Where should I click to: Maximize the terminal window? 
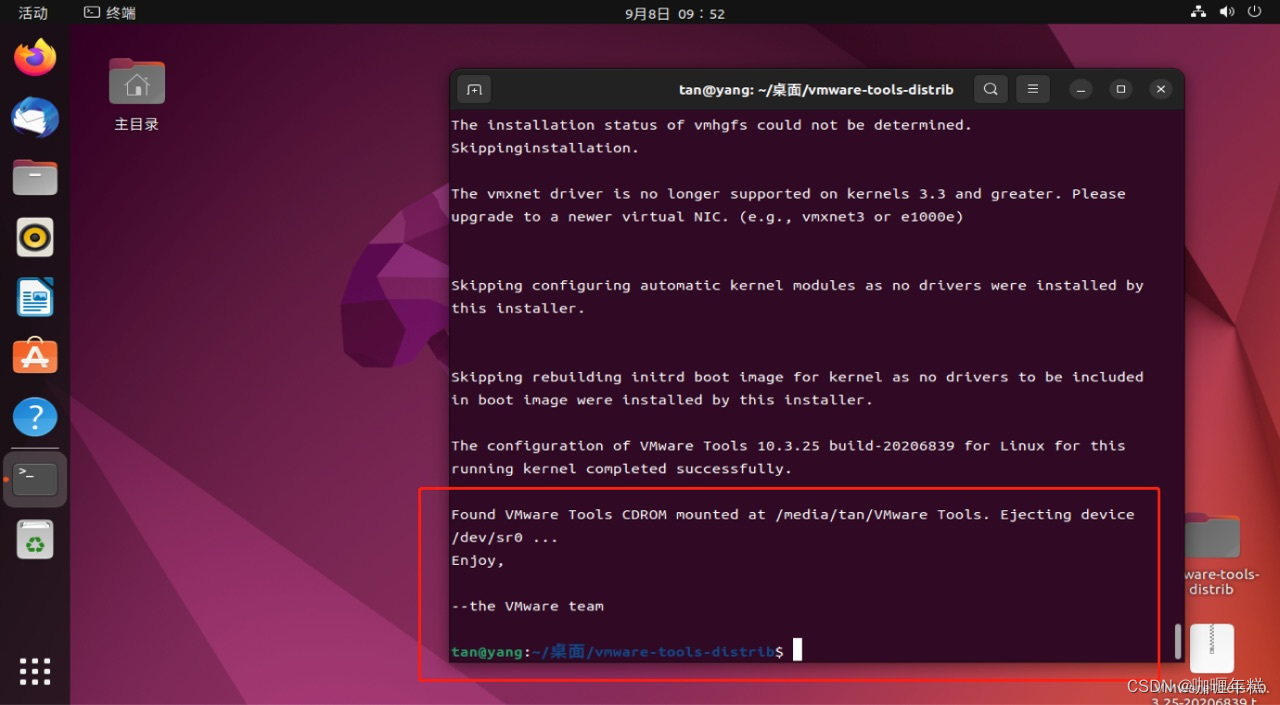[x=1121, y=89]
